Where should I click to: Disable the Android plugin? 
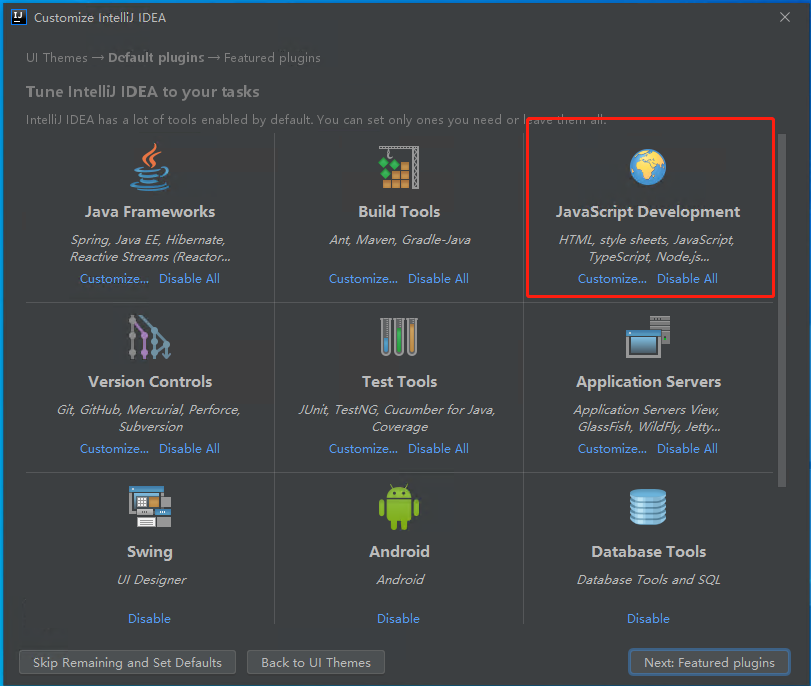pos(398,619)
